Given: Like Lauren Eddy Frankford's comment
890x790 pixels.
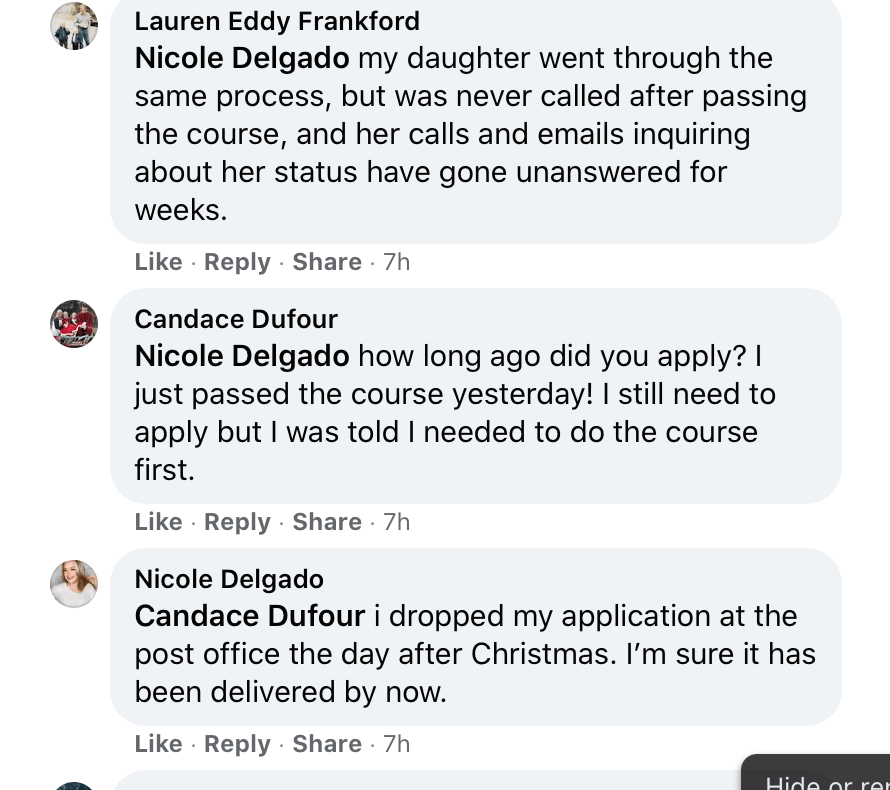Looking at the screenshot, I should [158, 262].
